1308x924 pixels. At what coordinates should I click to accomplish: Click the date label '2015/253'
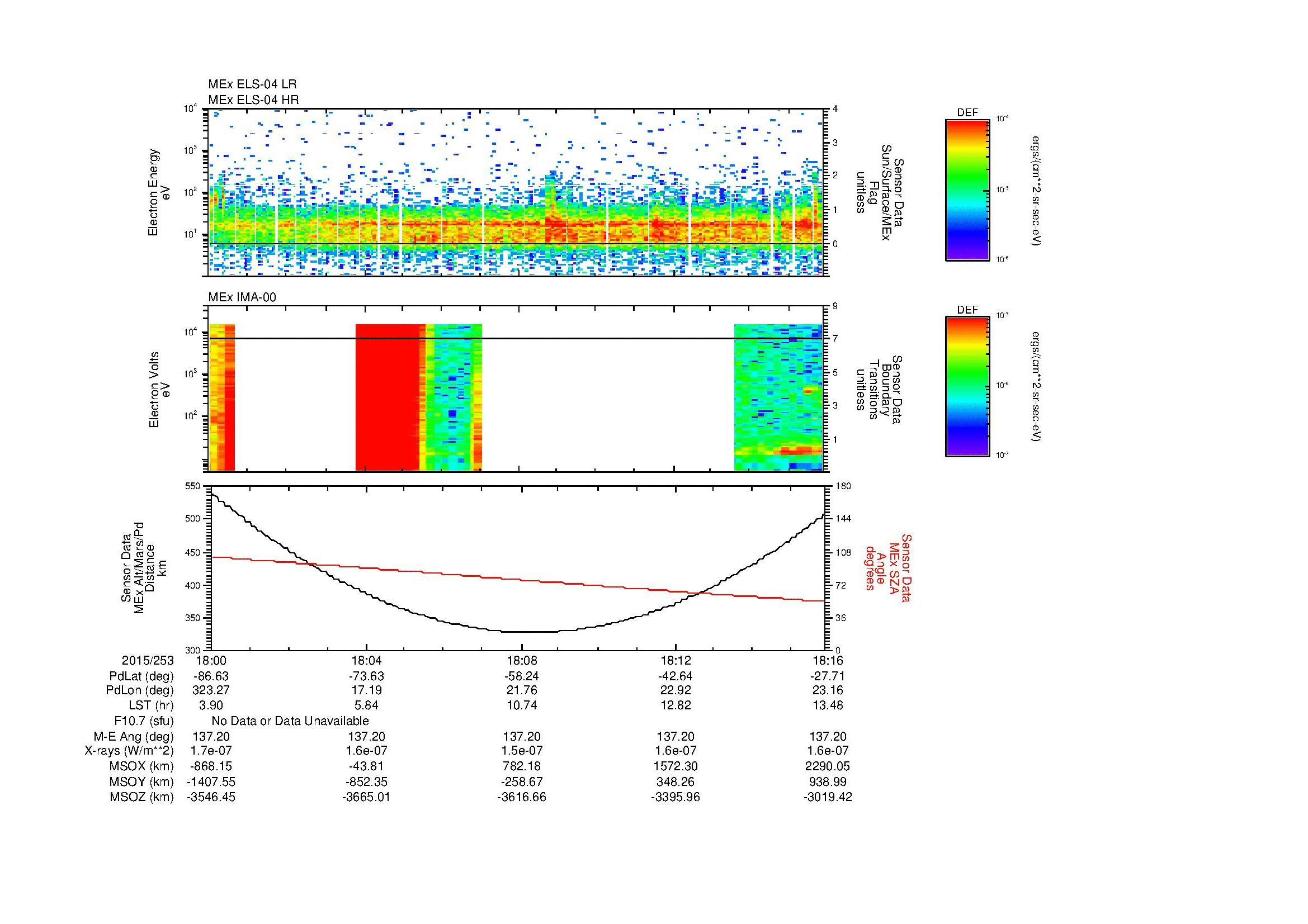point(148,660)
